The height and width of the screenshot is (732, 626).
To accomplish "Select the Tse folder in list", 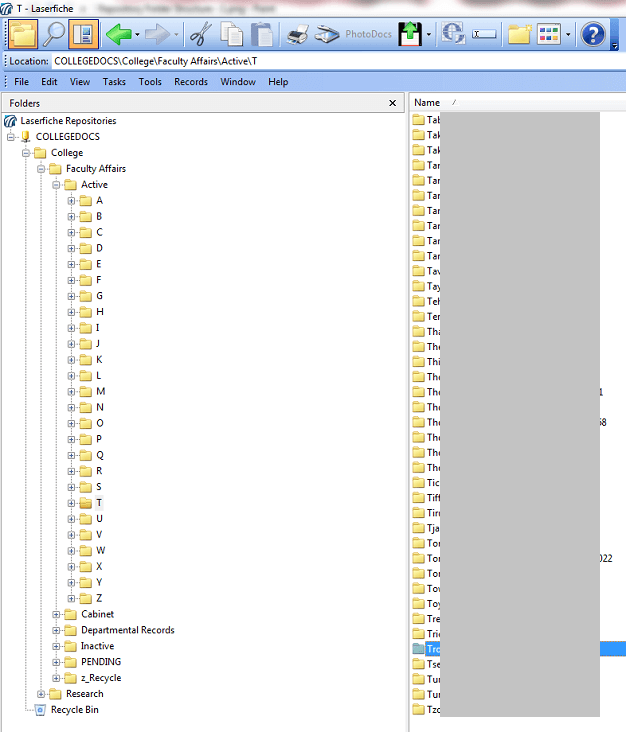I will [433, 664].
